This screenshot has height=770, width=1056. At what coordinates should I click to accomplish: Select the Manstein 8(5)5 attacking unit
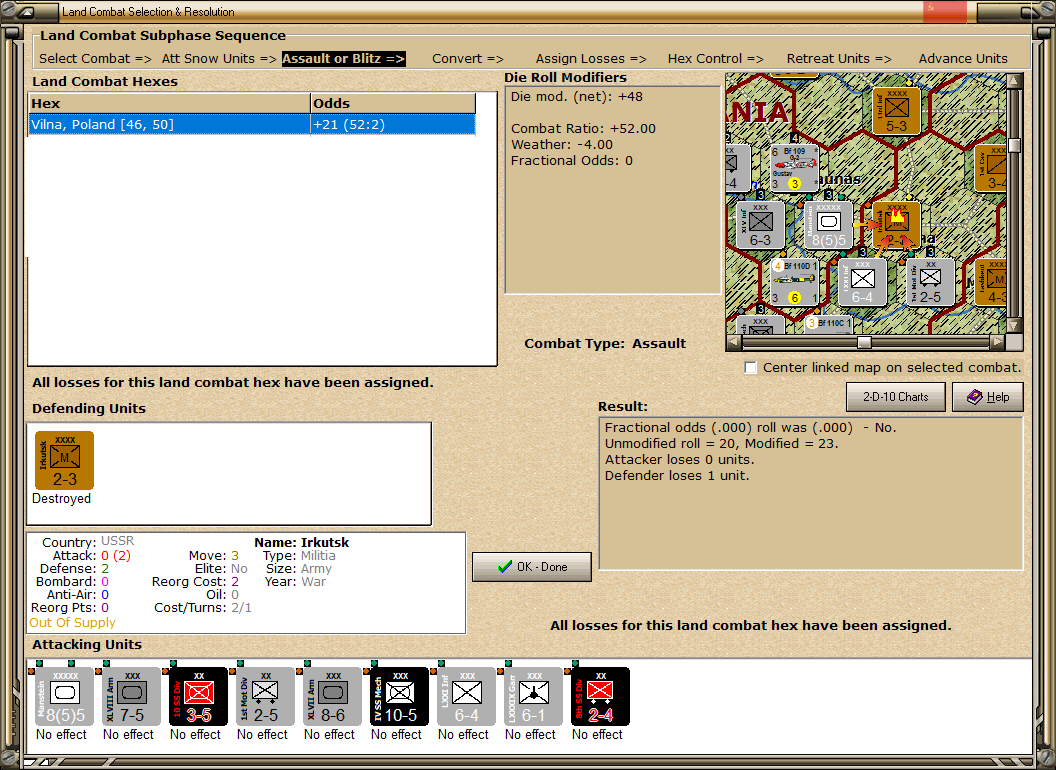tap(65, 696)
